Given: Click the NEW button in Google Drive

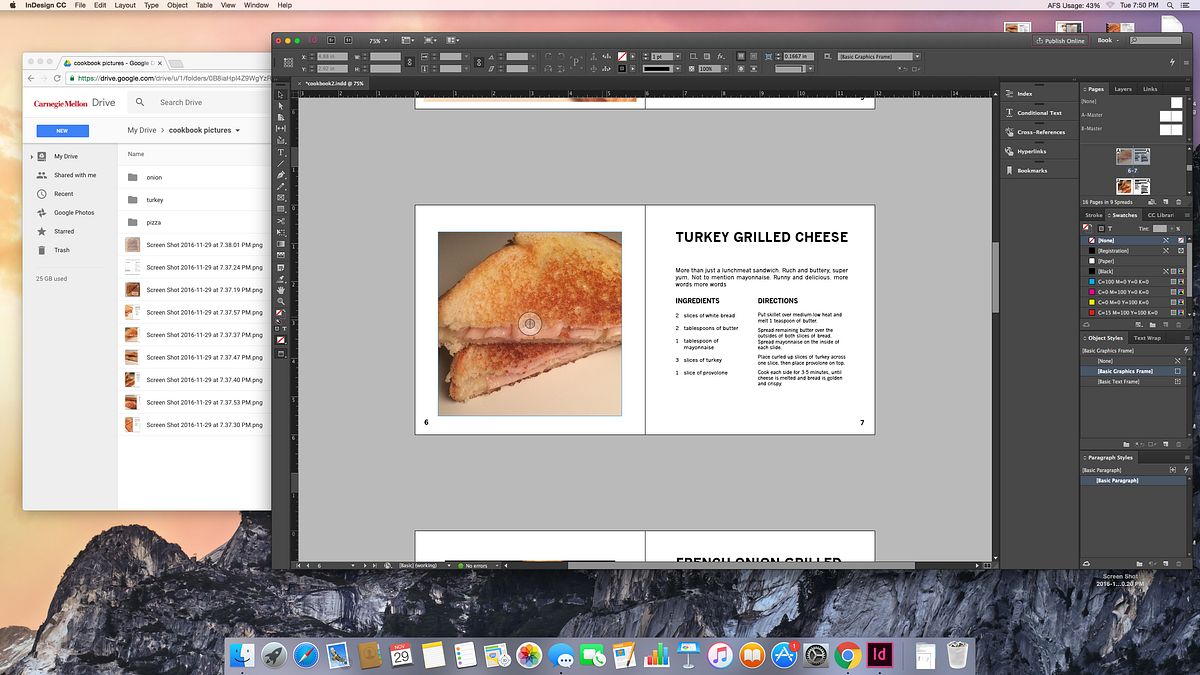Looking at the screenshot, I should tap(62, 131).
